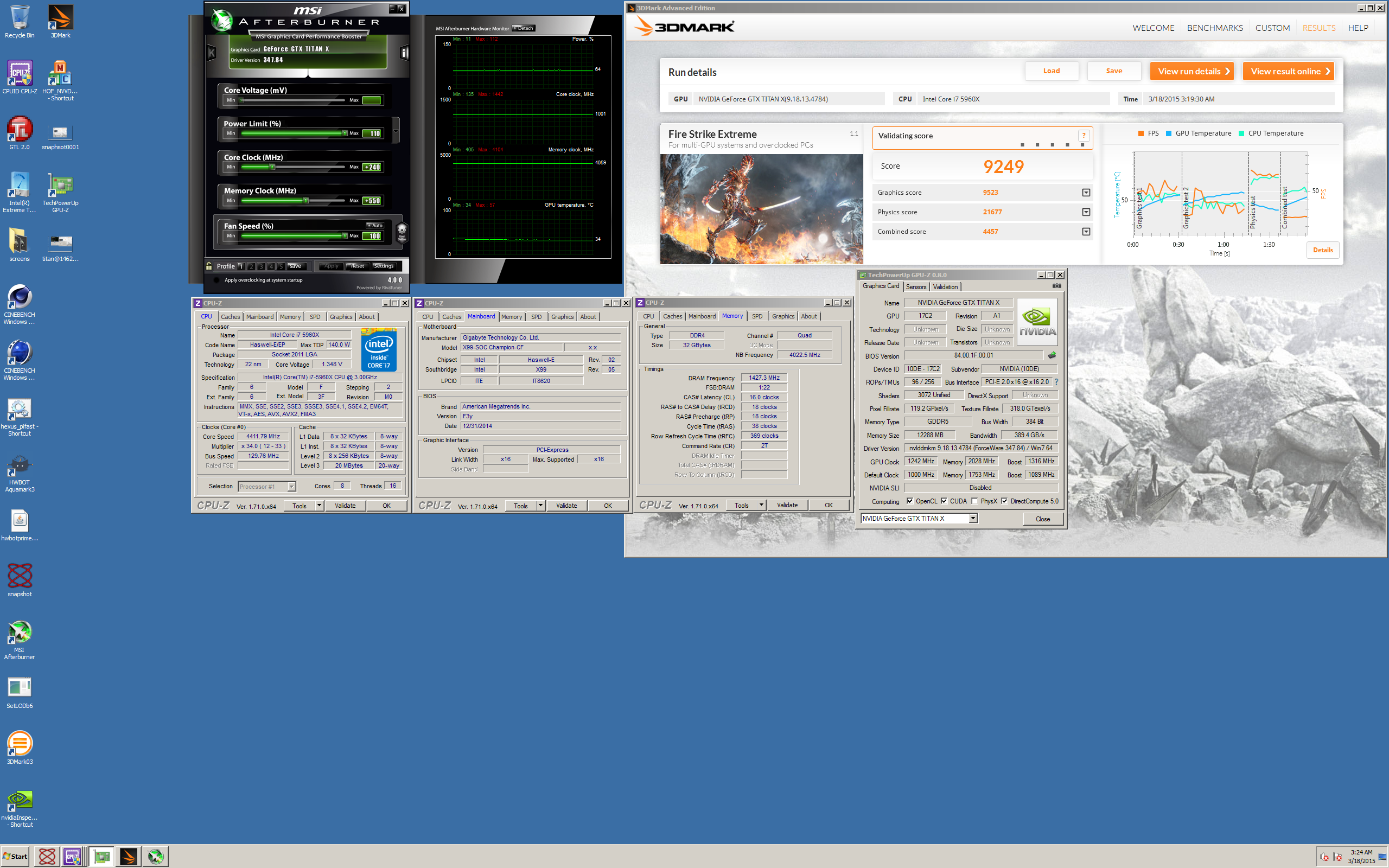Viewport: 1389px width, 868px height.
Task: Open Tools dropdown arrow in Mainboard CPU-Z window
Action: pyautogui.click(x=540, y=505)
